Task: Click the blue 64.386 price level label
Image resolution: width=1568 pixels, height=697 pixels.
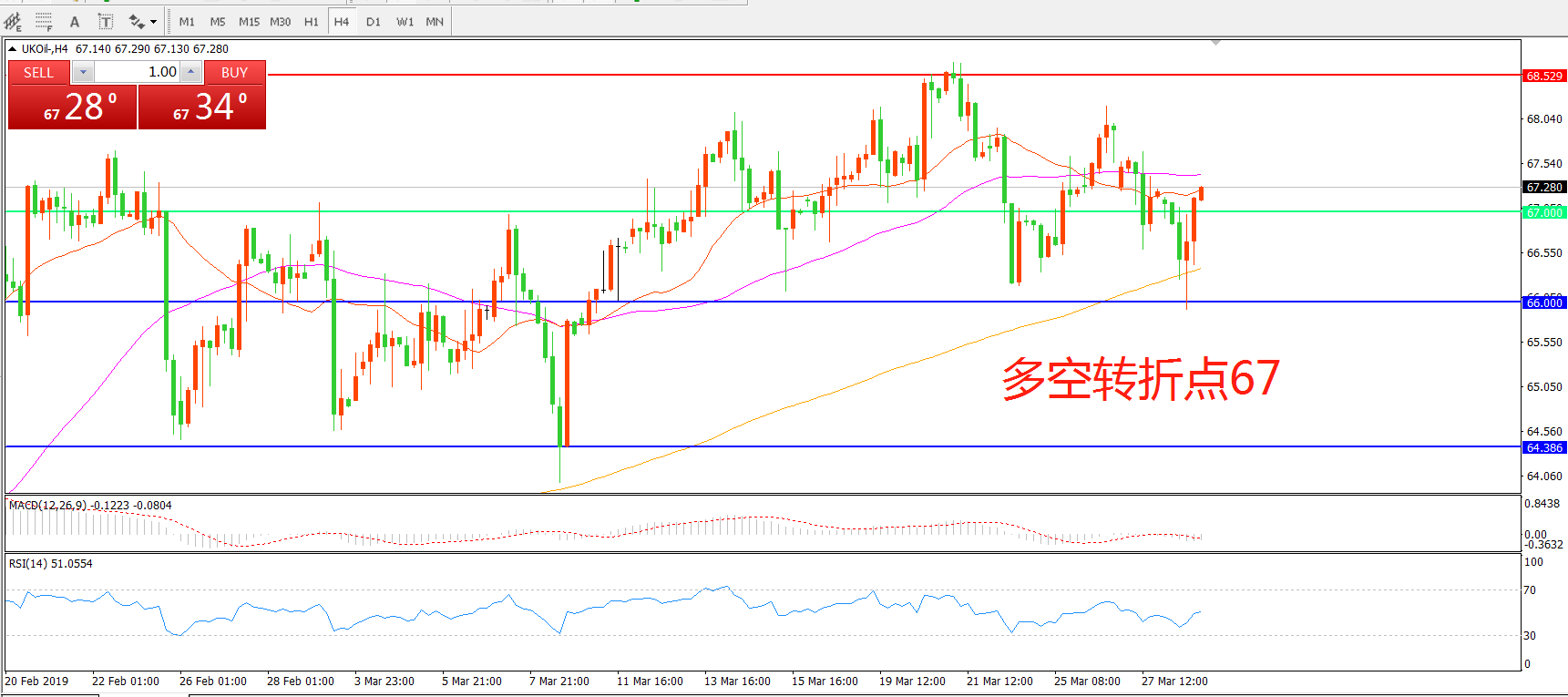Action: [1544, 447]
